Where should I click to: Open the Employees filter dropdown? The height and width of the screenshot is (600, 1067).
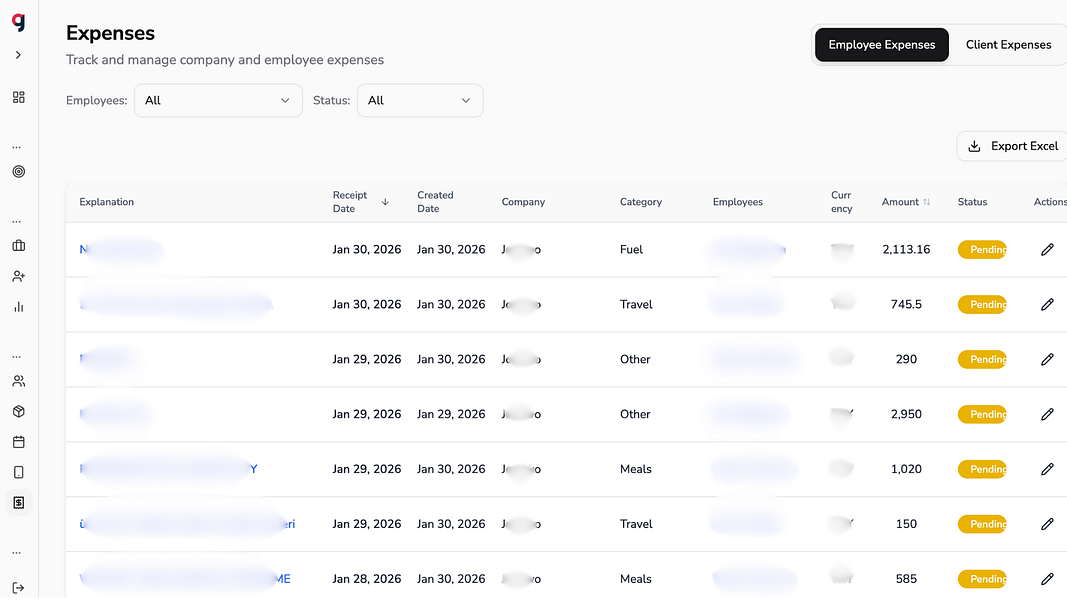point(218,100)
